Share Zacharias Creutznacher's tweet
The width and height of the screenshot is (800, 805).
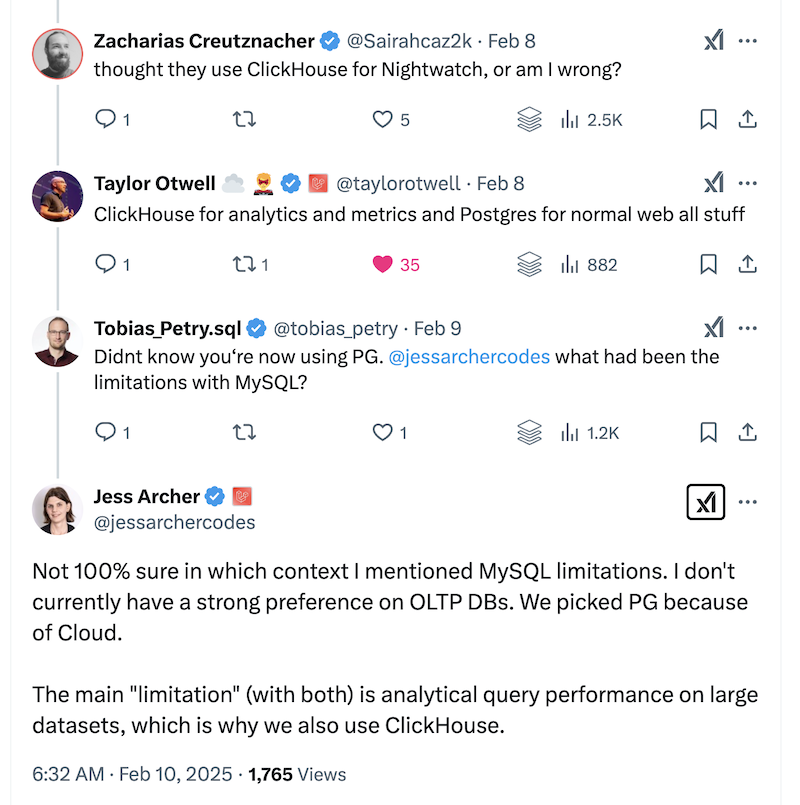[x=746, y=120]
